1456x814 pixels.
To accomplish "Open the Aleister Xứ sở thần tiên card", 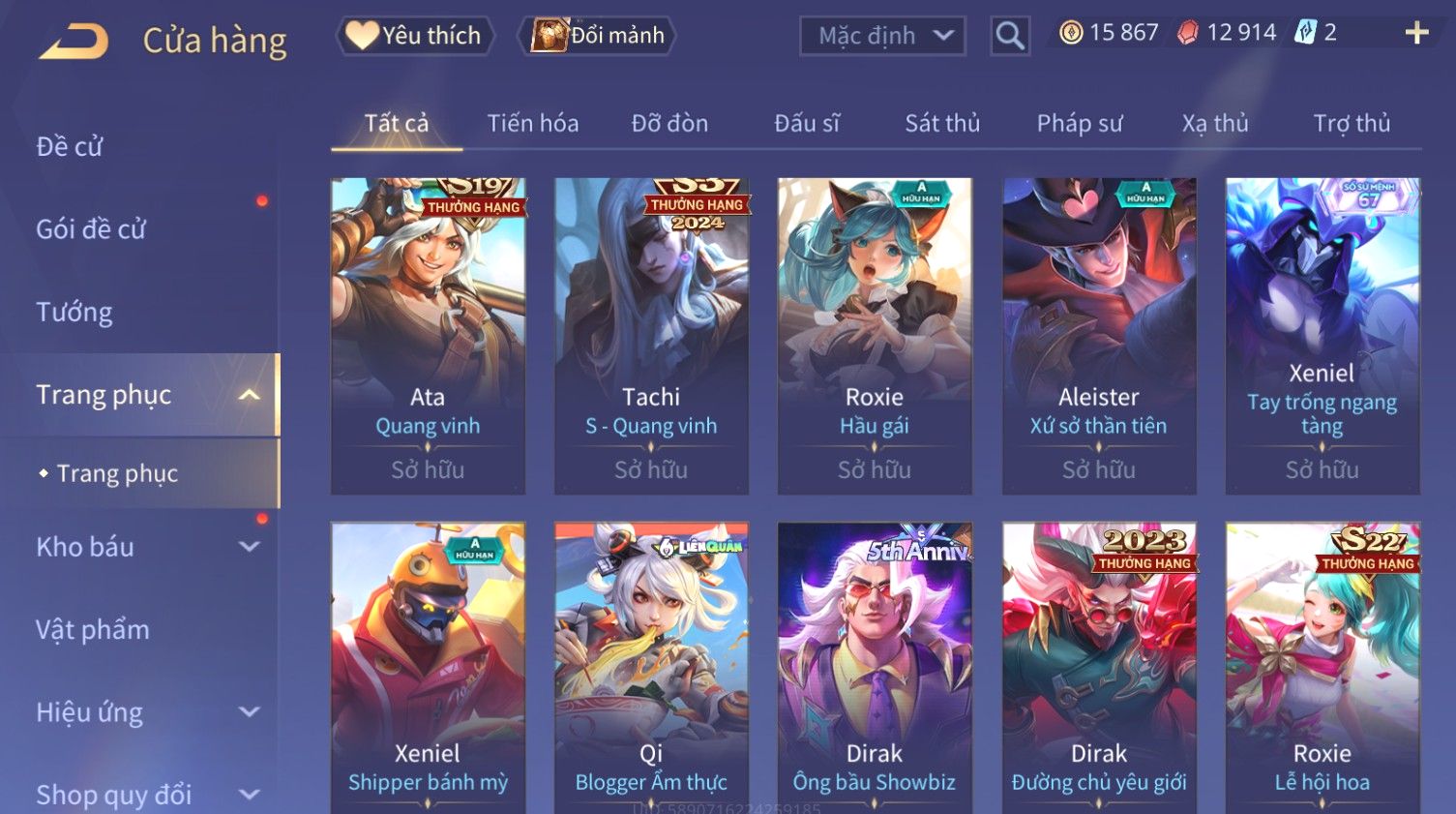I will pos(1099,336).
